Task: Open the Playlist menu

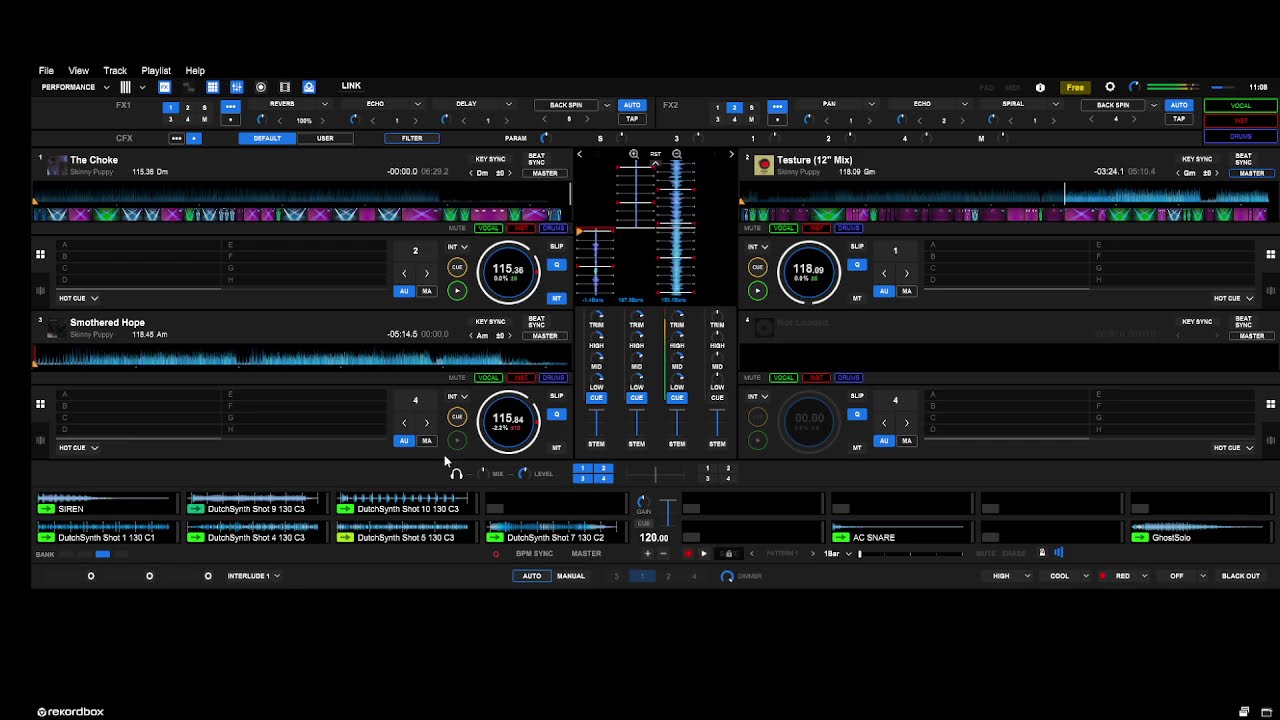Action: tap(156, 71)
